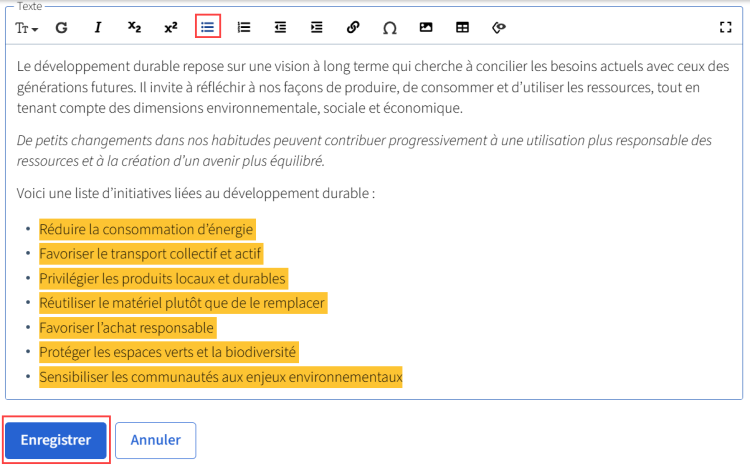Click the italic paragraph starting "De petits changements"
750x469 pixels.
click(364, 151)
